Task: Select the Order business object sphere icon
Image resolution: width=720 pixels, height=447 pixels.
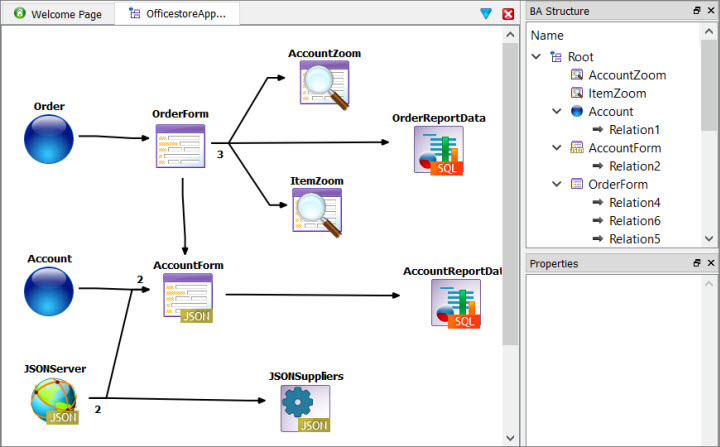Action: [x=49, y=138]
